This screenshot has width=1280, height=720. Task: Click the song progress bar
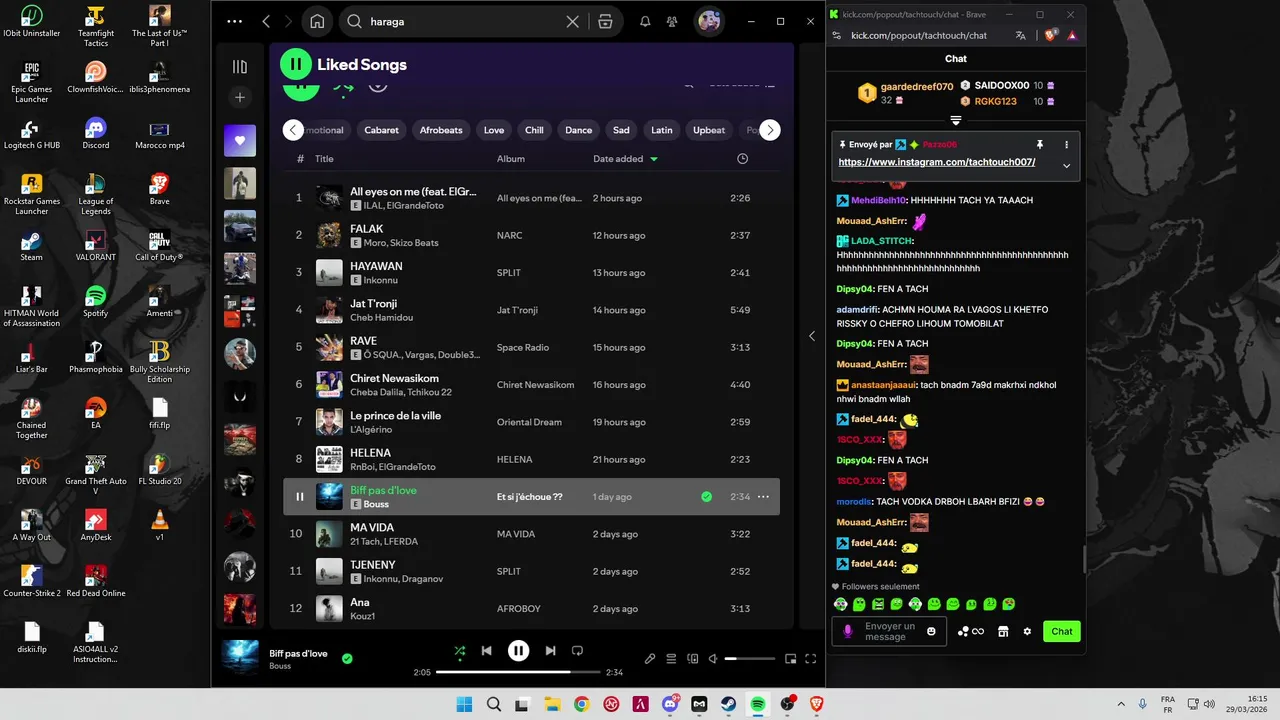518,672
